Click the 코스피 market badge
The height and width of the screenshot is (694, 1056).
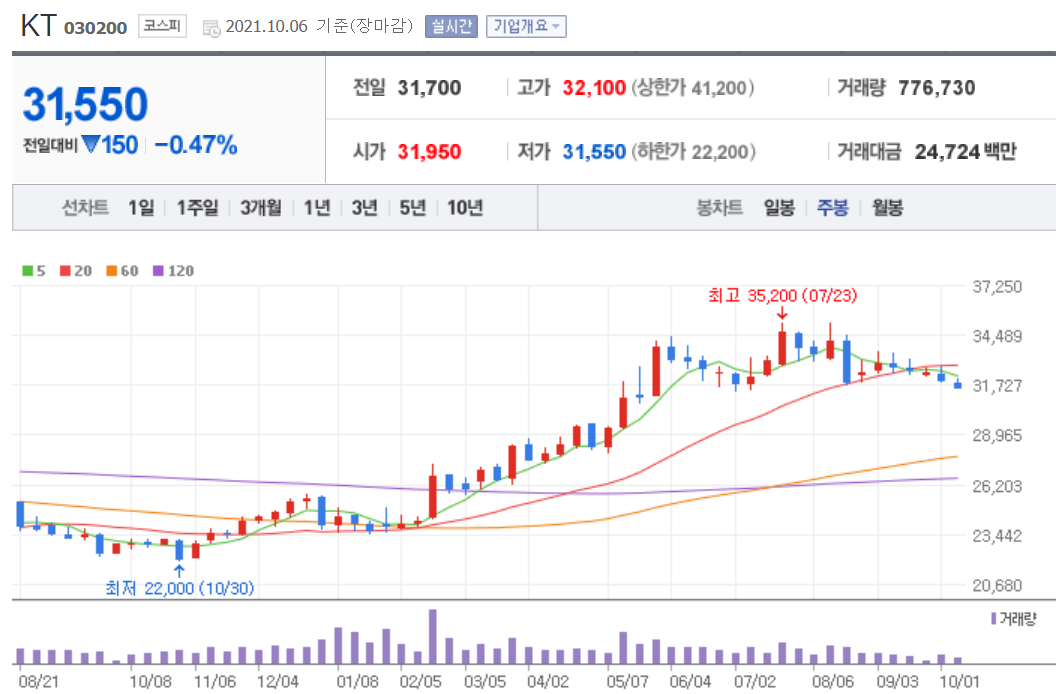click(x=164, y=26)
